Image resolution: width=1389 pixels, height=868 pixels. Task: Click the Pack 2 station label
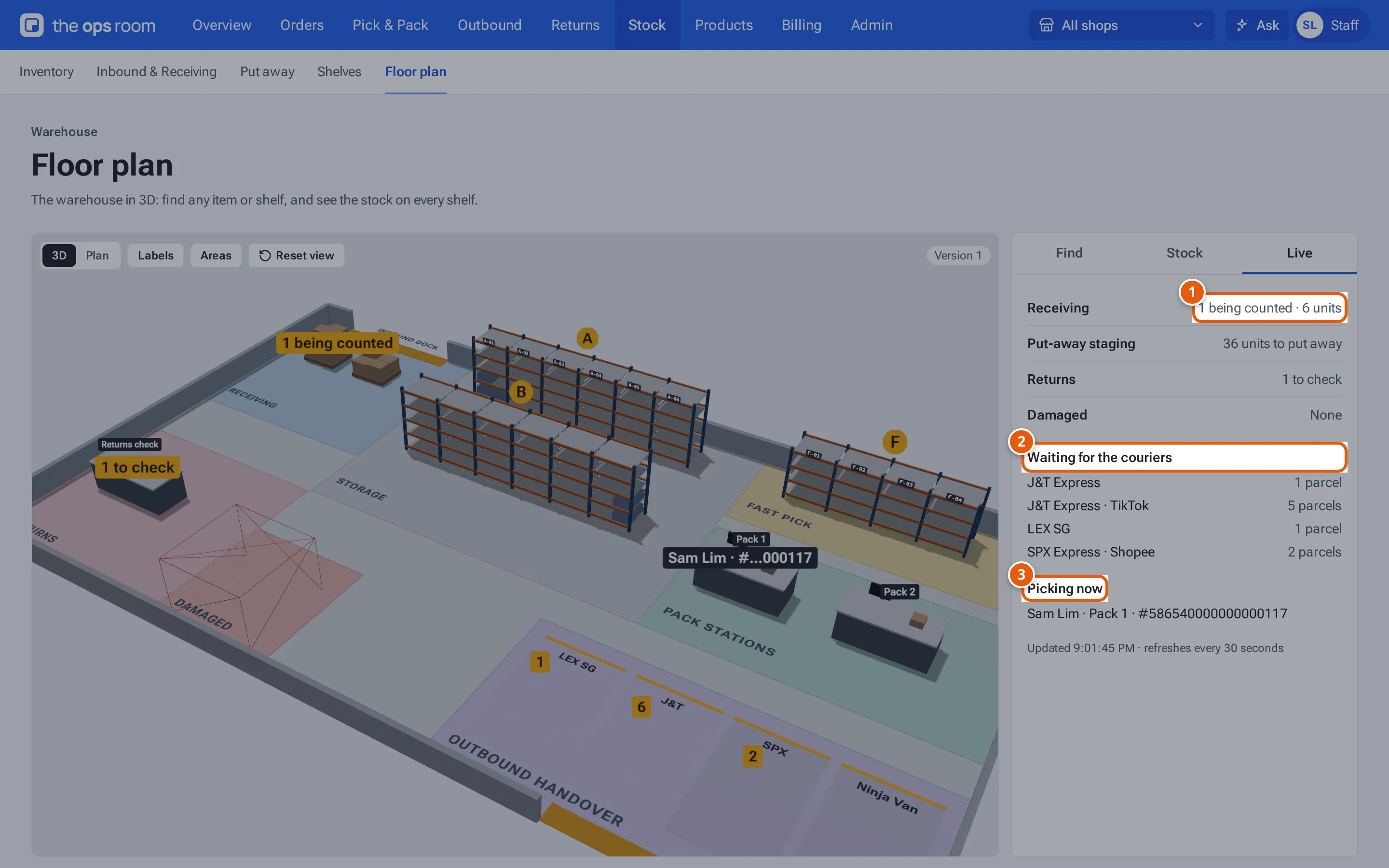pos(899,591)
